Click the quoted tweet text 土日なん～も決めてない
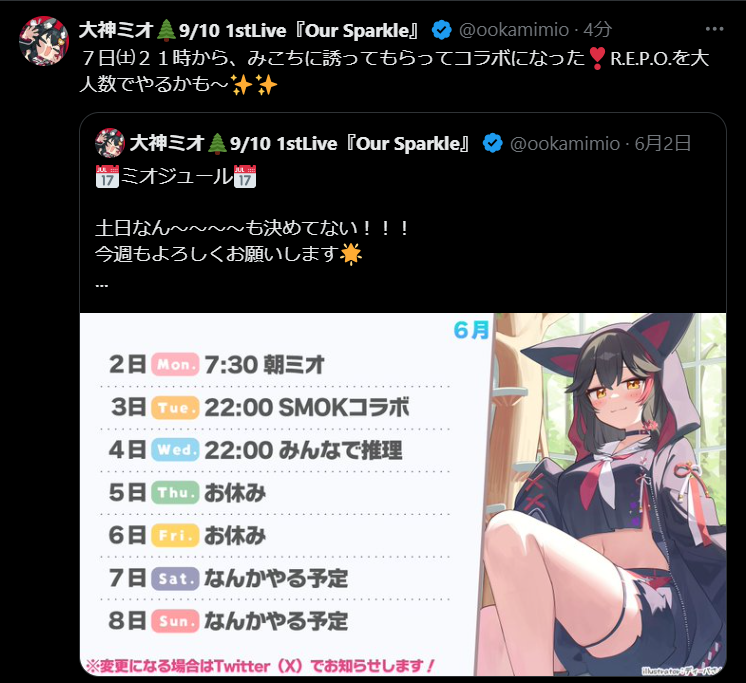This screenshot has height=683, width=746. coord(252,228)
